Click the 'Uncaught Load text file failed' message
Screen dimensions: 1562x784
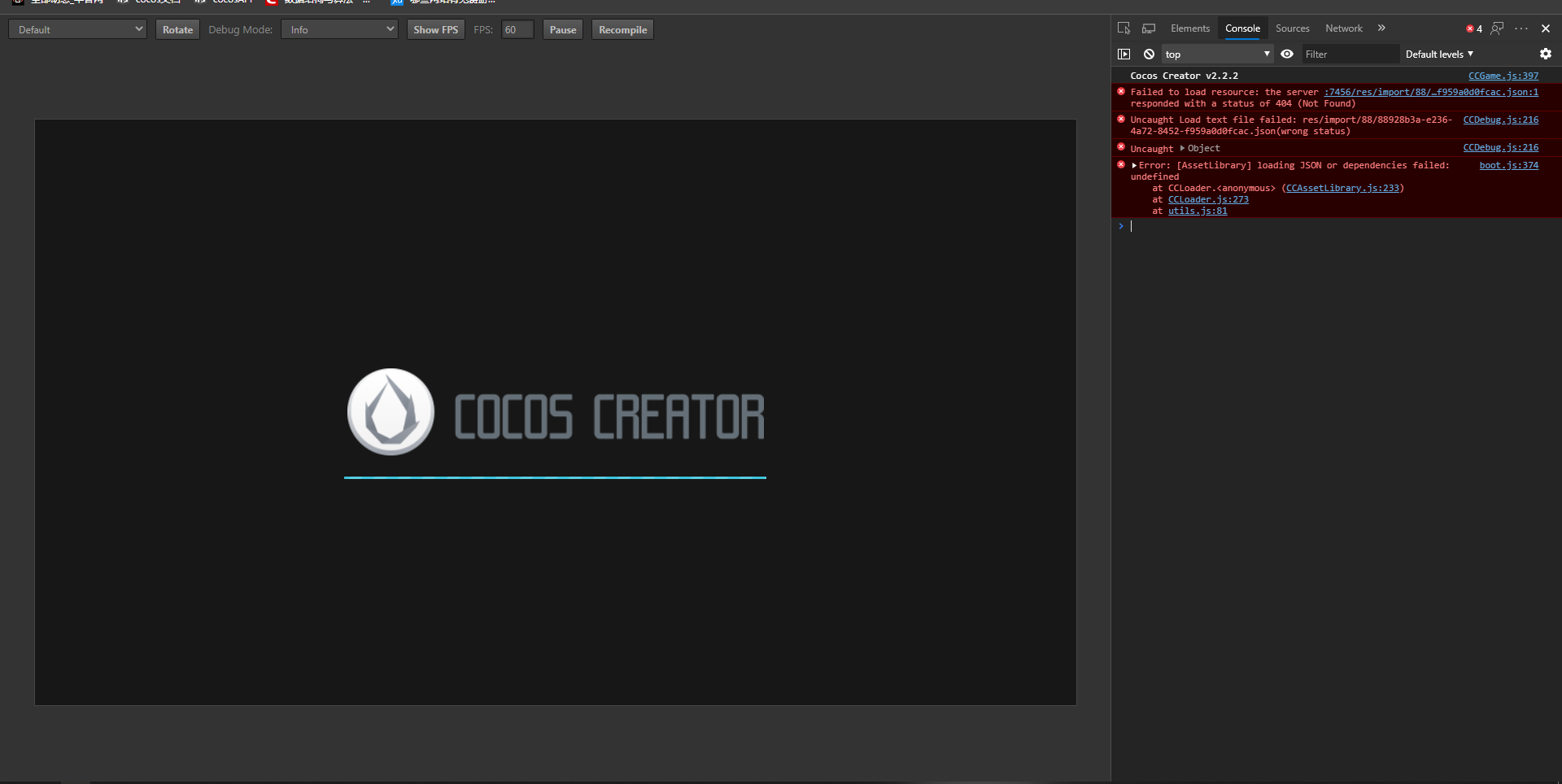(1291, 125)
